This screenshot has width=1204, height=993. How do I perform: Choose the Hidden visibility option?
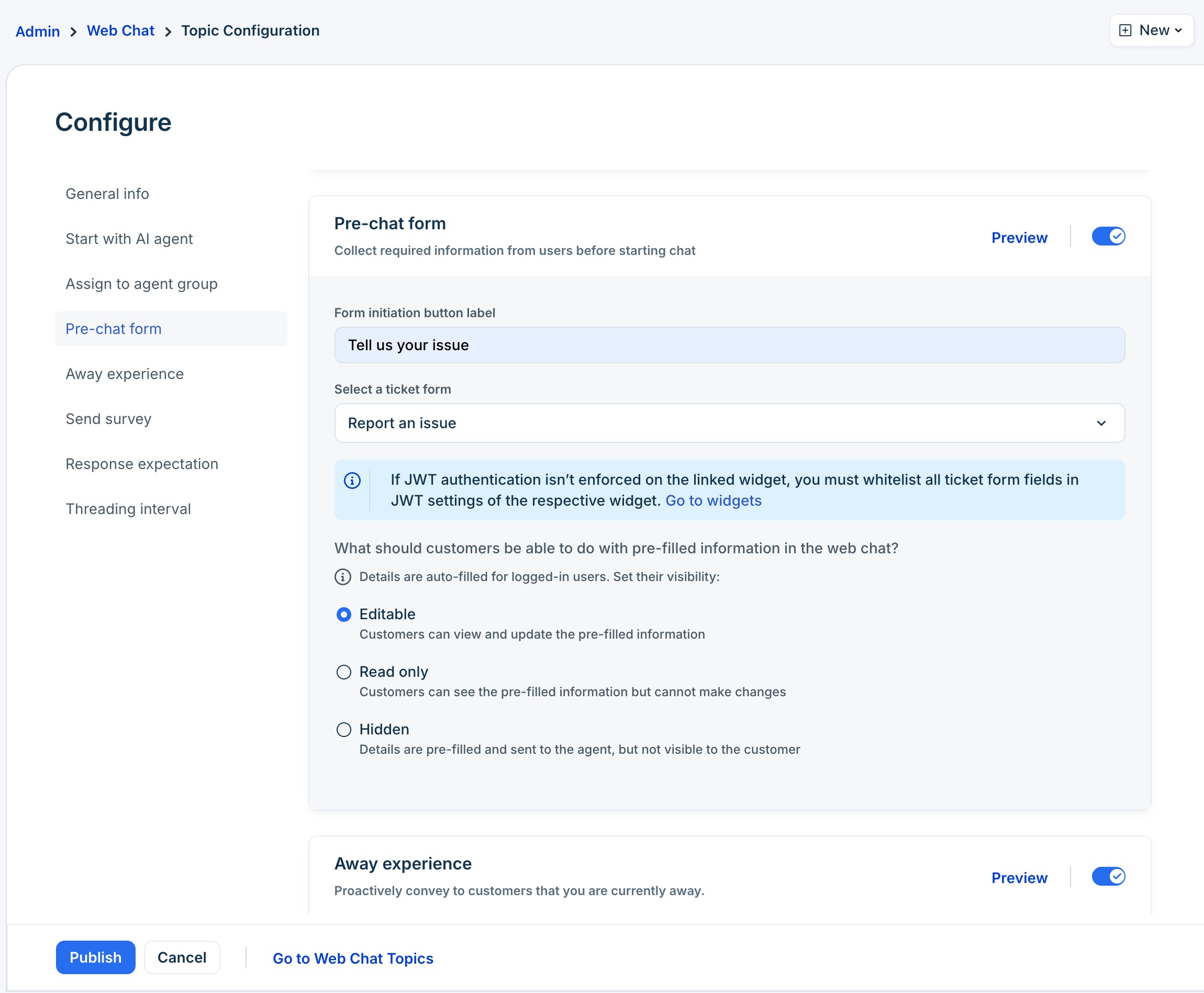click(344, 730)
